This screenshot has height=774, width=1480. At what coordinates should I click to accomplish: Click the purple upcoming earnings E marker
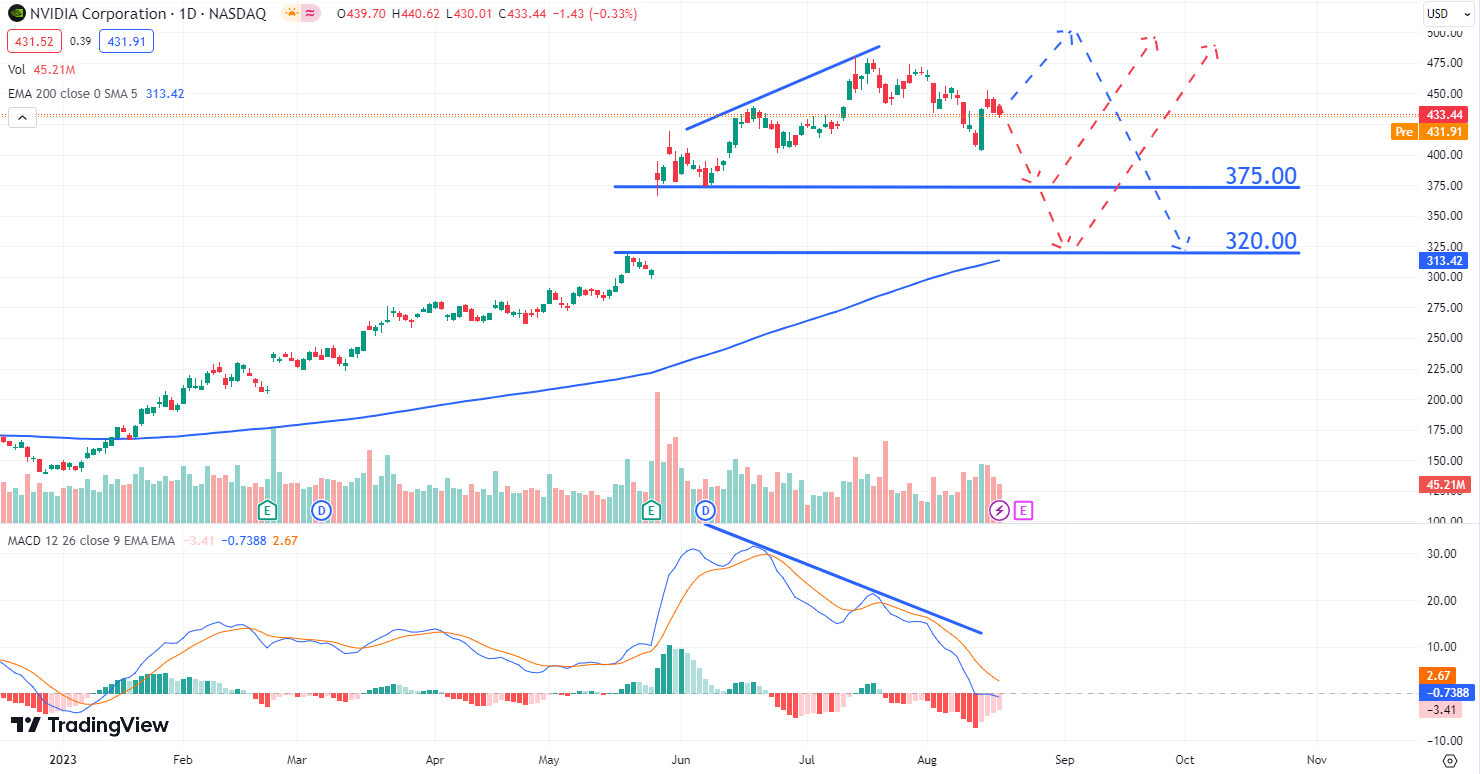tap(1023, 511)
